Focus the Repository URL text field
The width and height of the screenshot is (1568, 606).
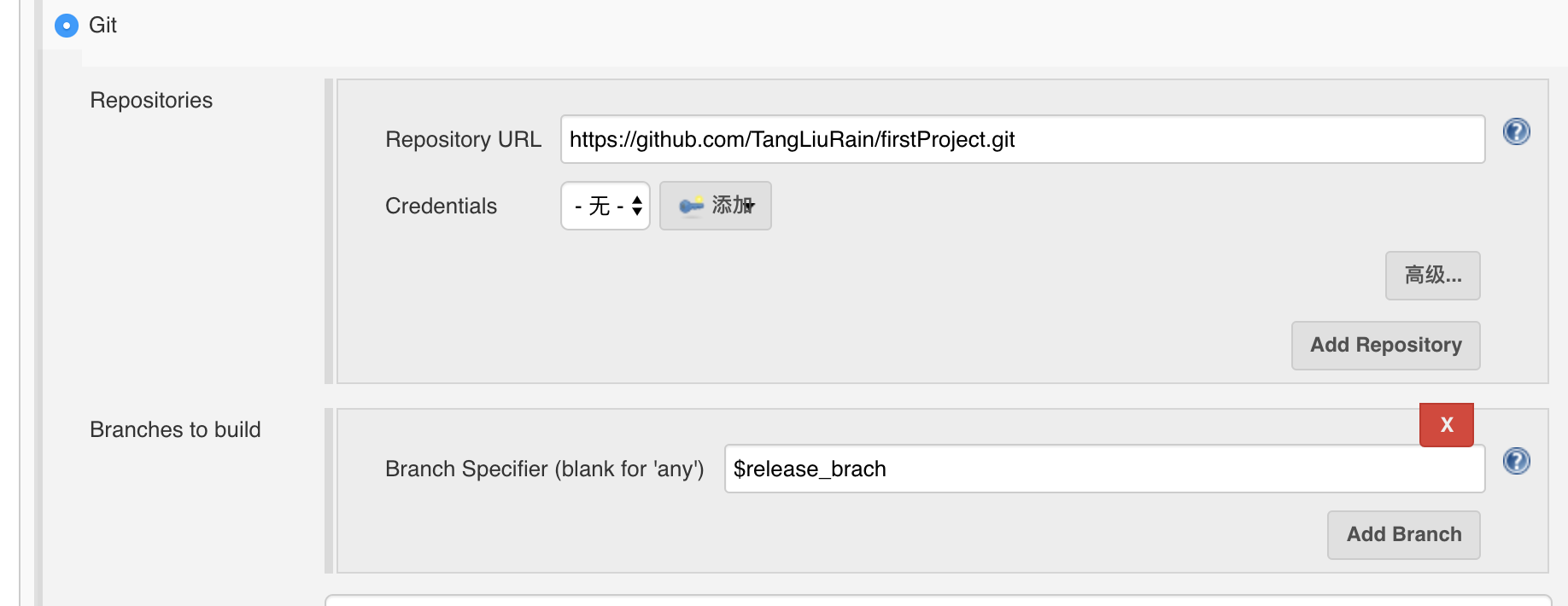(x=1022, y=139)
